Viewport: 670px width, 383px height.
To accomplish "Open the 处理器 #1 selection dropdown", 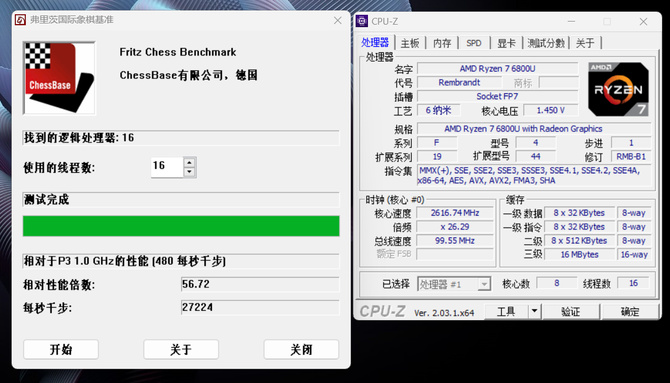I will point(454,284).
